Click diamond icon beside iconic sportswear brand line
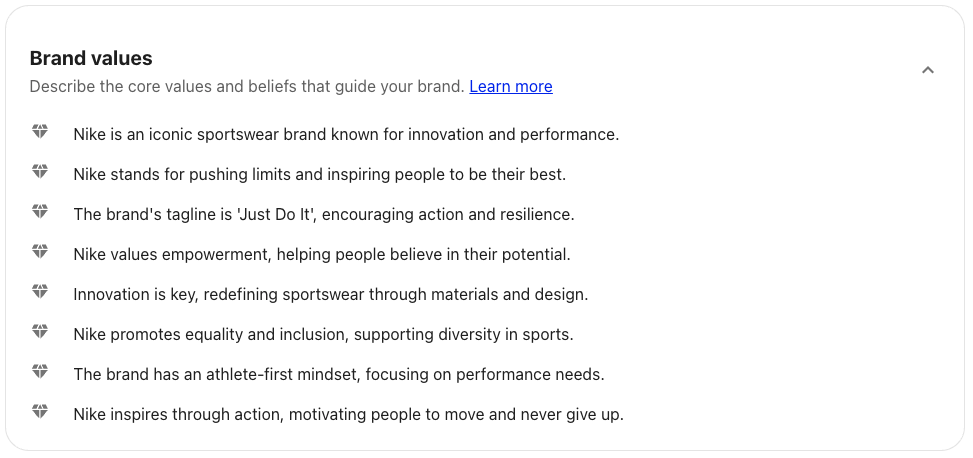 pyautogui.click(x=40, y=132)
